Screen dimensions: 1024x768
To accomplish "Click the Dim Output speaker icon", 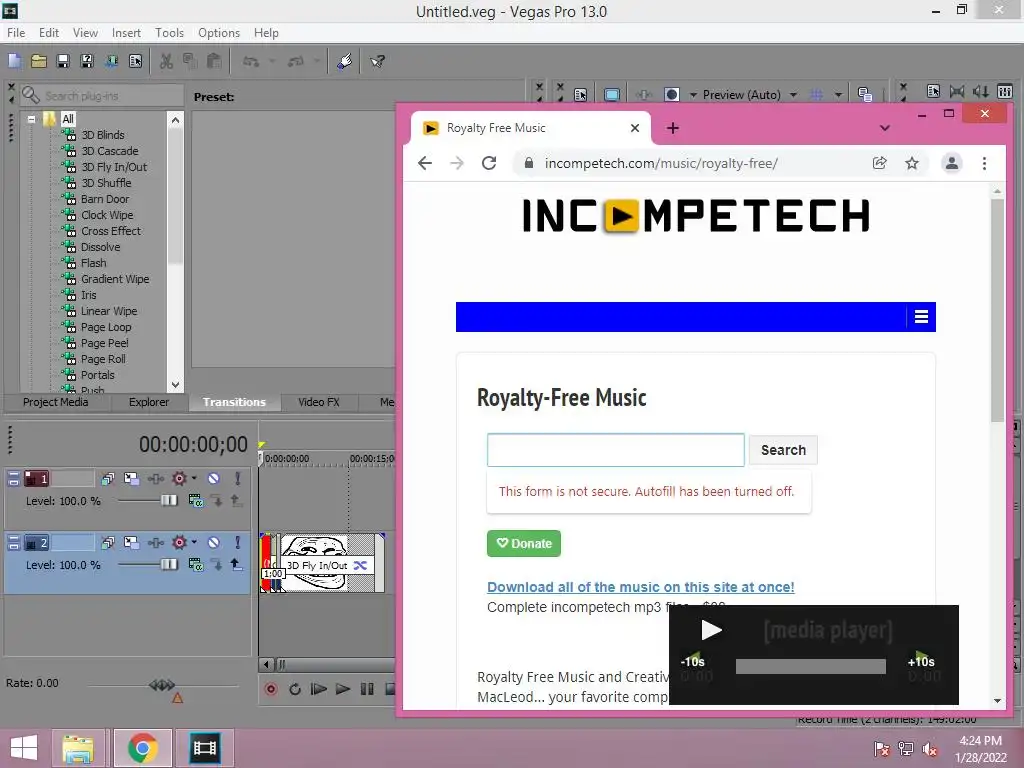I will [980, 91].
